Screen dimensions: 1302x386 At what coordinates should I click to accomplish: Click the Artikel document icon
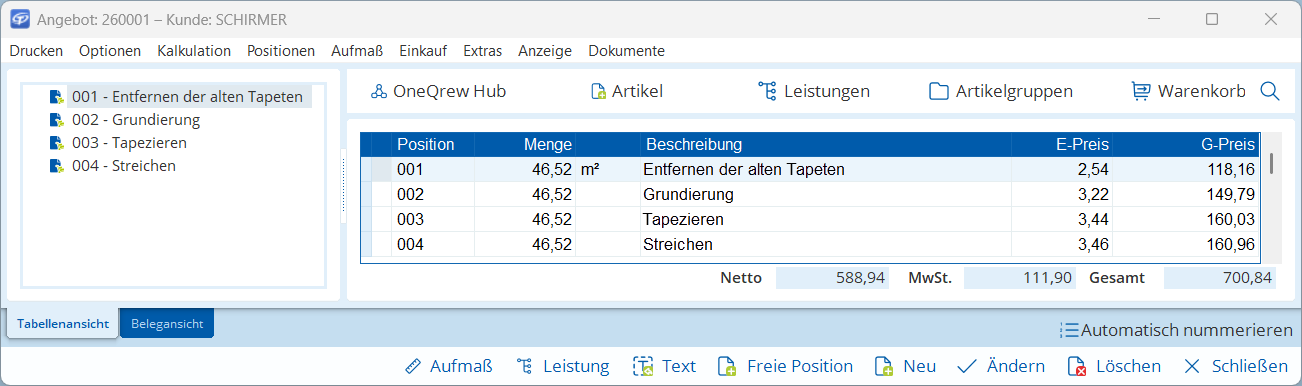599,91
